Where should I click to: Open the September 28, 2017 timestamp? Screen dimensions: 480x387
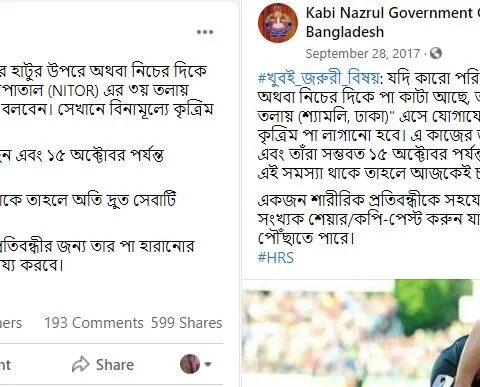(363, 54)
